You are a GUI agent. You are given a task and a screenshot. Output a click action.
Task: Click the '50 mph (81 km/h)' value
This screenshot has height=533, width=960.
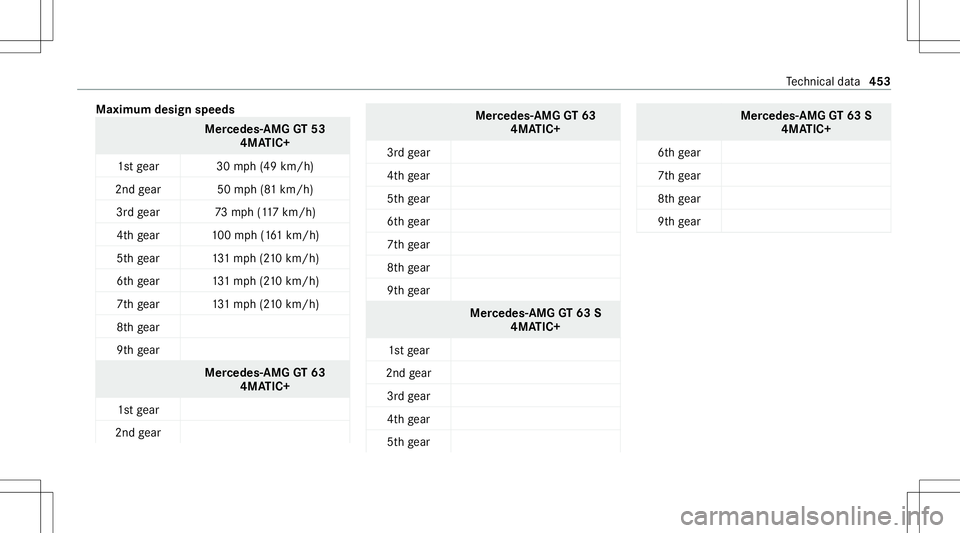265,189
